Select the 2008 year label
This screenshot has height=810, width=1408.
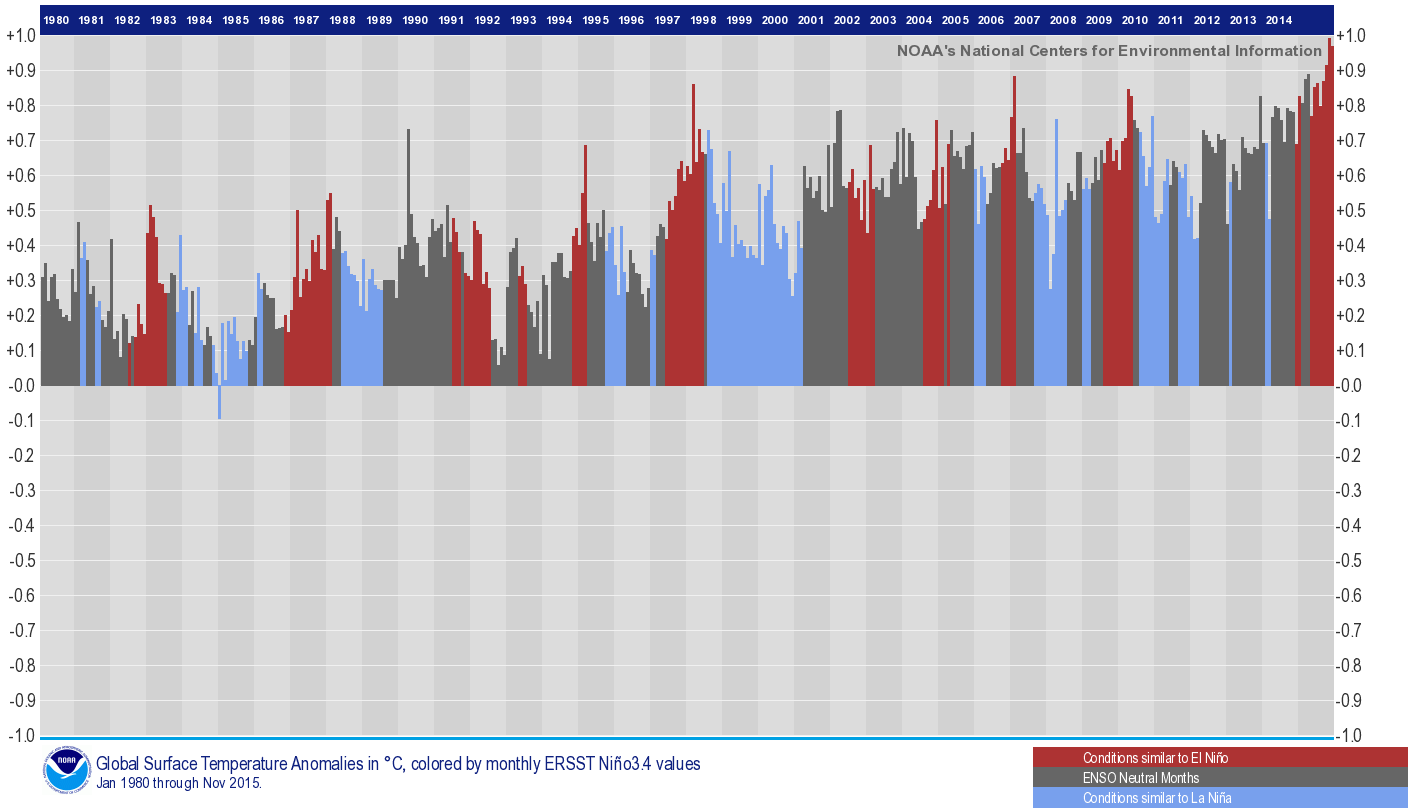[x=1063, y=20]
